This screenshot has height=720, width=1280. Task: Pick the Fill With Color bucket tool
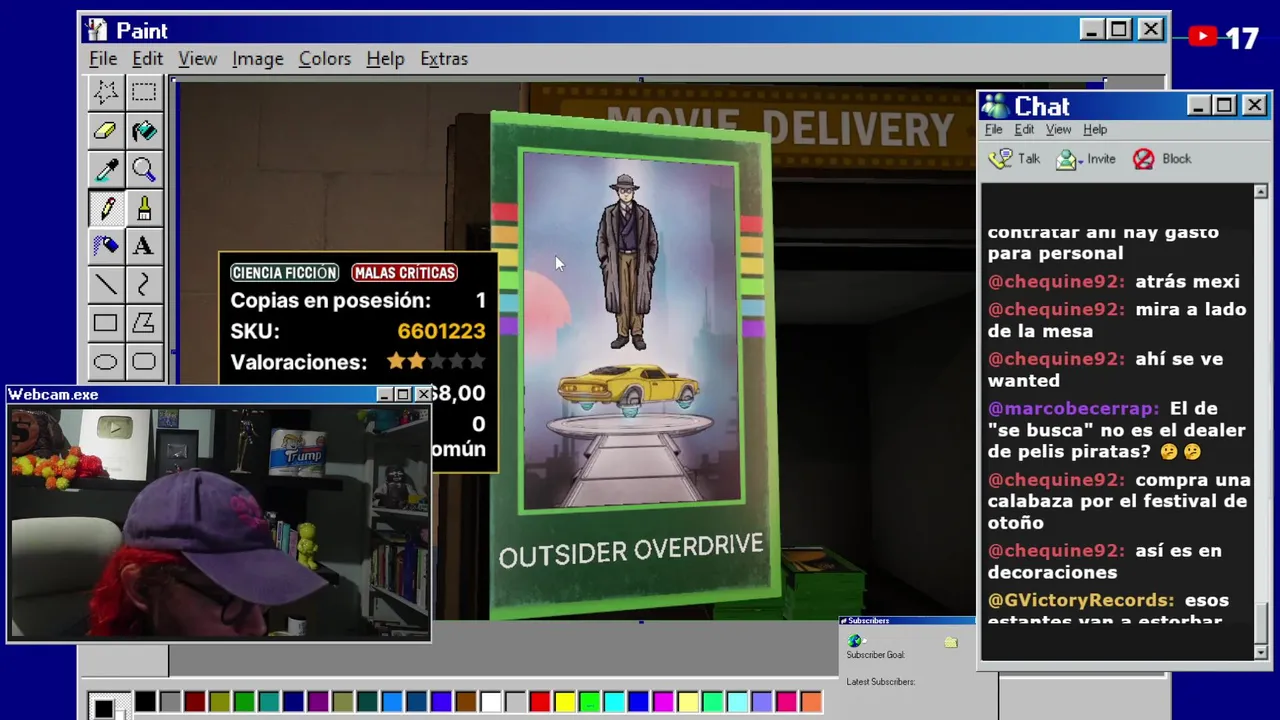pyautogui.click(x=143, y=131)
